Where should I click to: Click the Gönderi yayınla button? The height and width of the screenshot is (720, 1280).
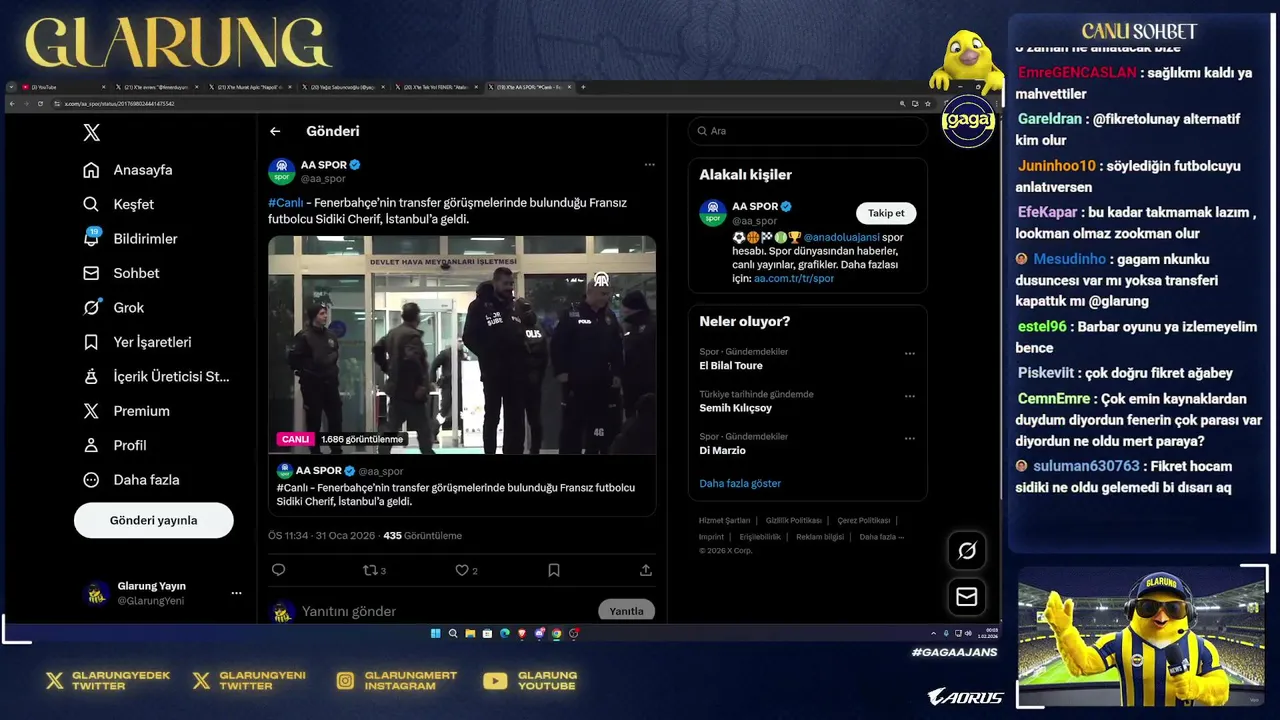coord(154,520)
